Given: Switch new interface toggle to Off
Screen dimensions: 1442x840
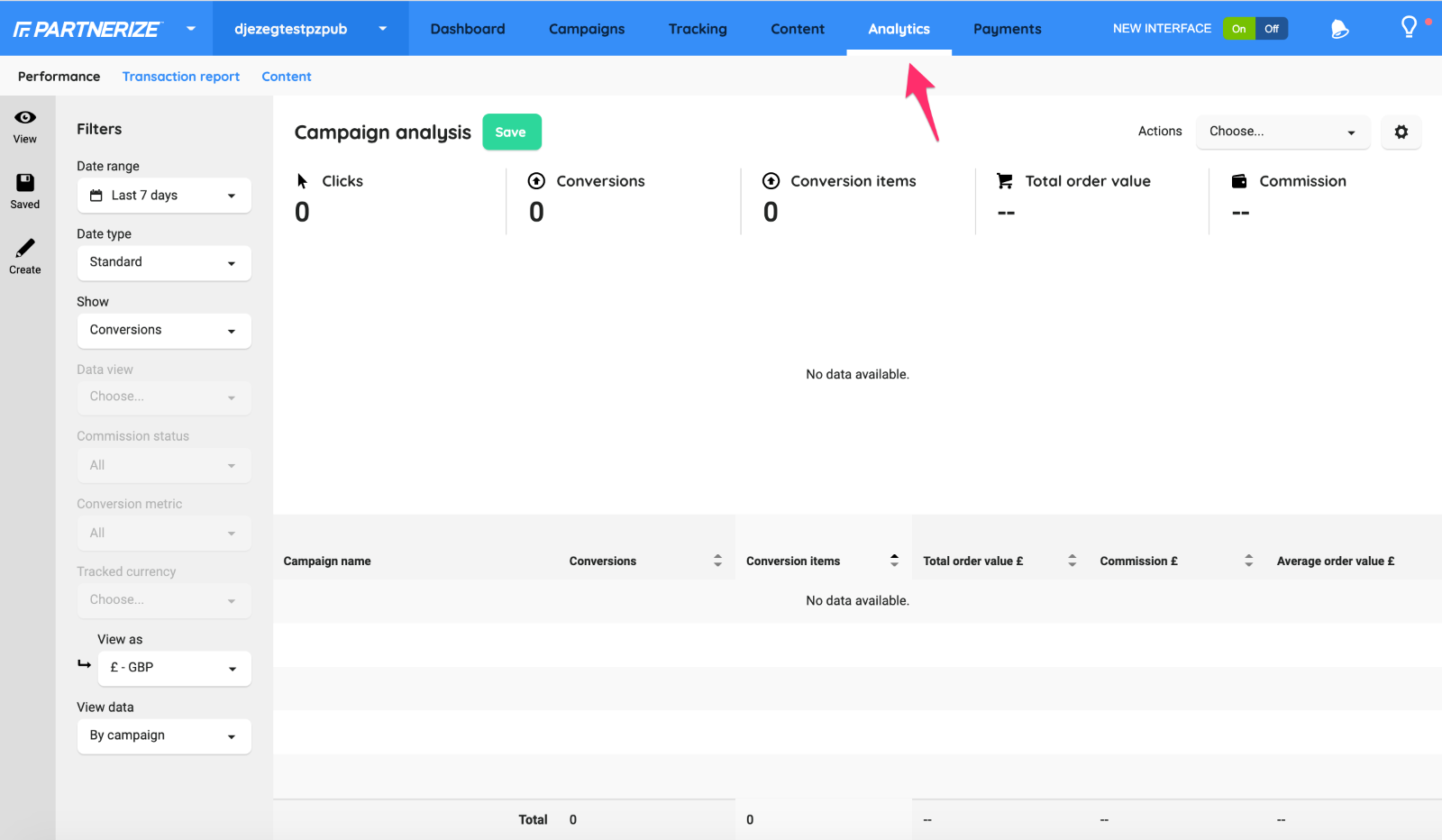Looking at the screenshot, I should click(x=1272, y=29).
